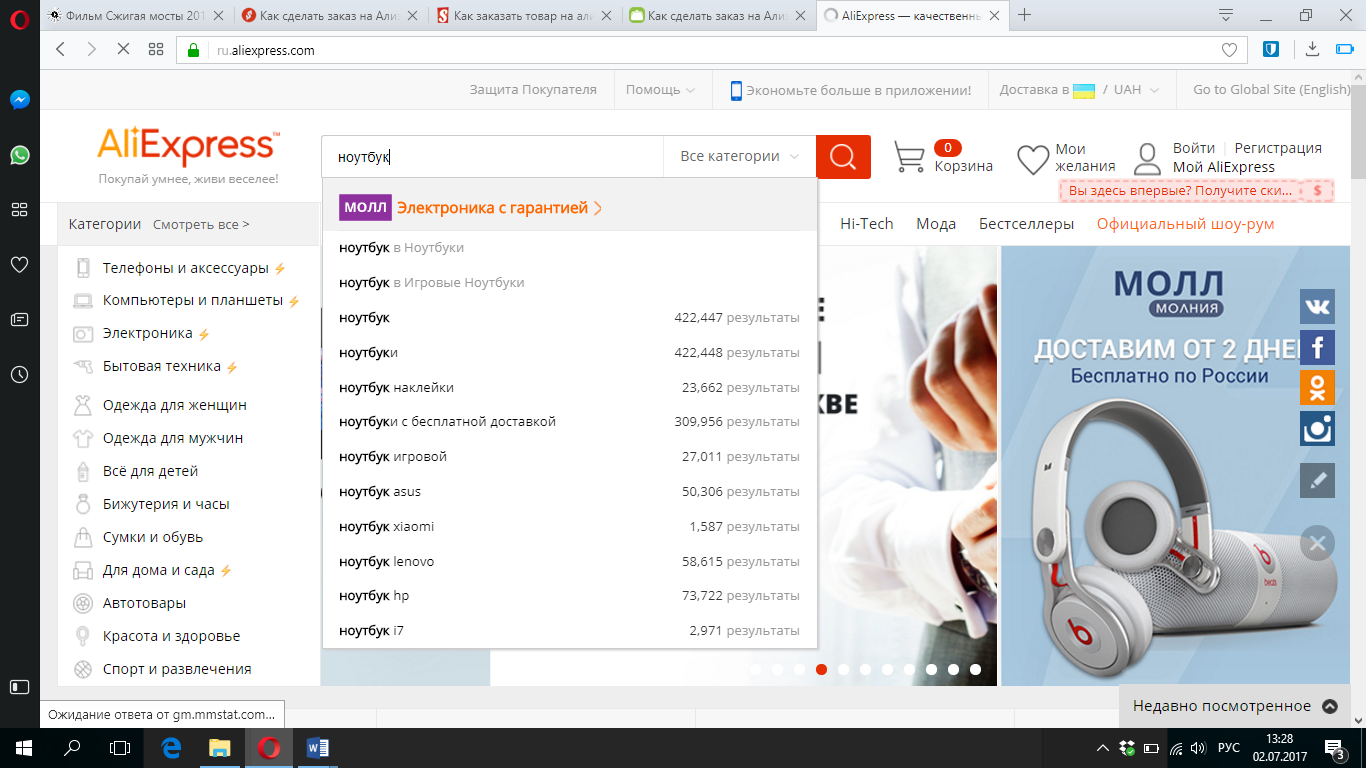
Task: Open VK social share icon
Action: pos(1317,306)
